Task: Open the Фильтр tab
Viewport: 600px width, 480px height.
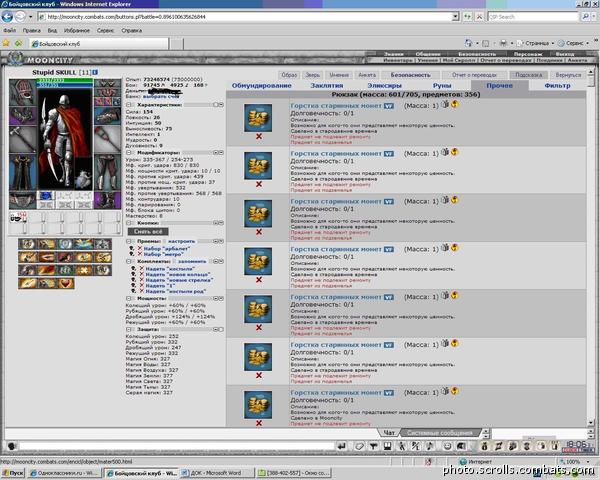Action: pyautogui.click(x=557, y=86)
